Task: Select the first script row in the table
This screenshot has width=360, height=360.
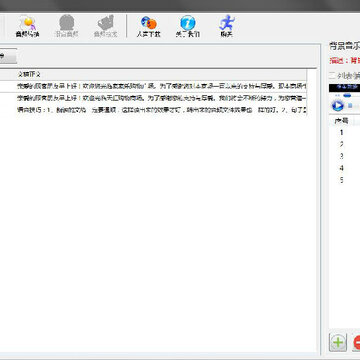Action: tap(153, 86)
